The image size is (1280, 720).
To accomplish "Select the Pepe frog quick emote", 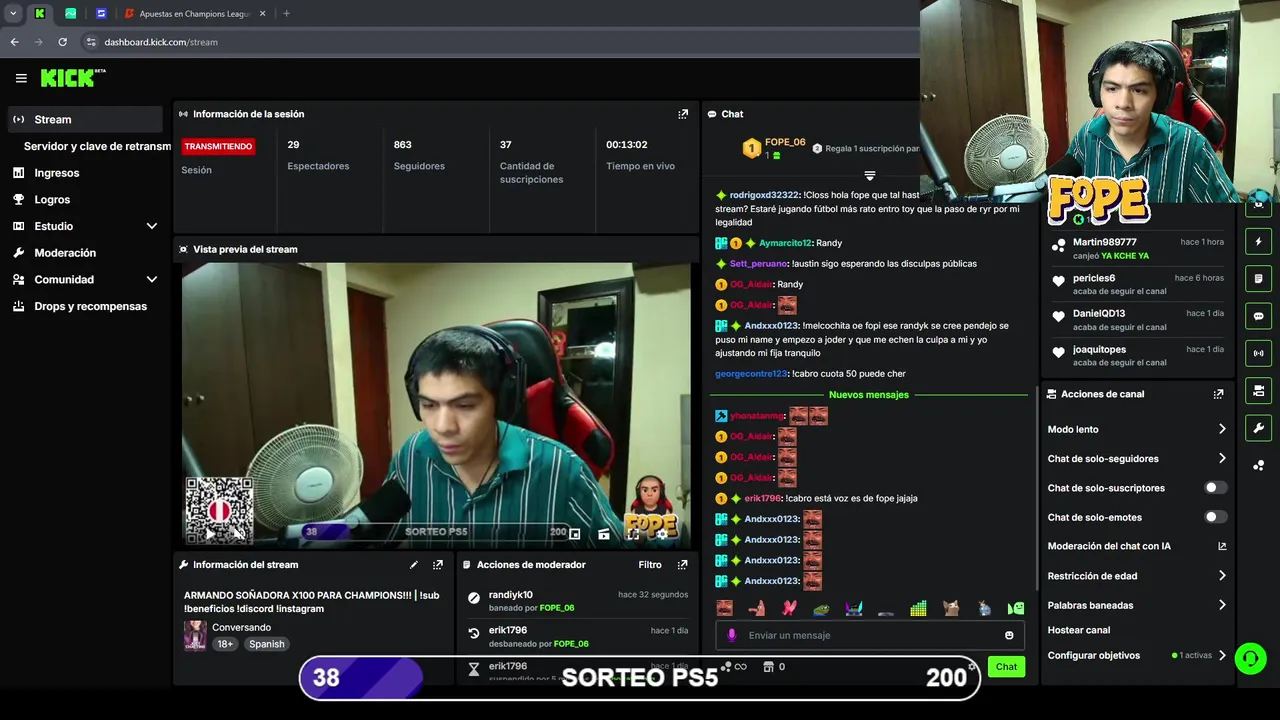I will [821, 608].
